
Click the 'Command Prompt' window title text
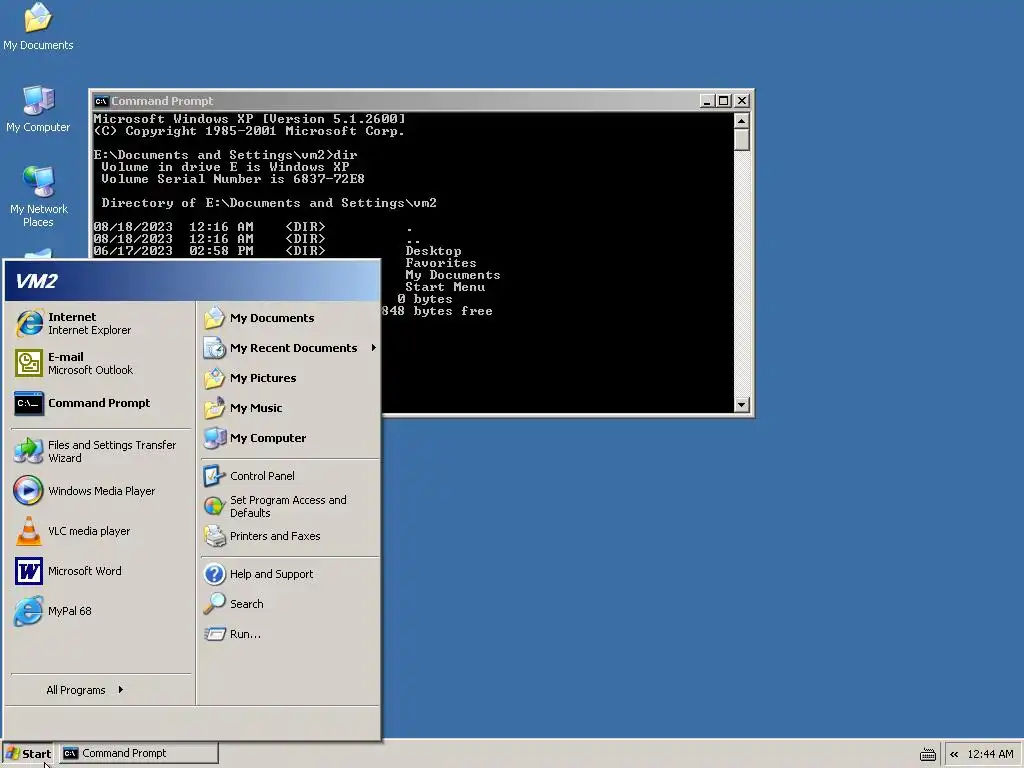click(x=162, y=101)
